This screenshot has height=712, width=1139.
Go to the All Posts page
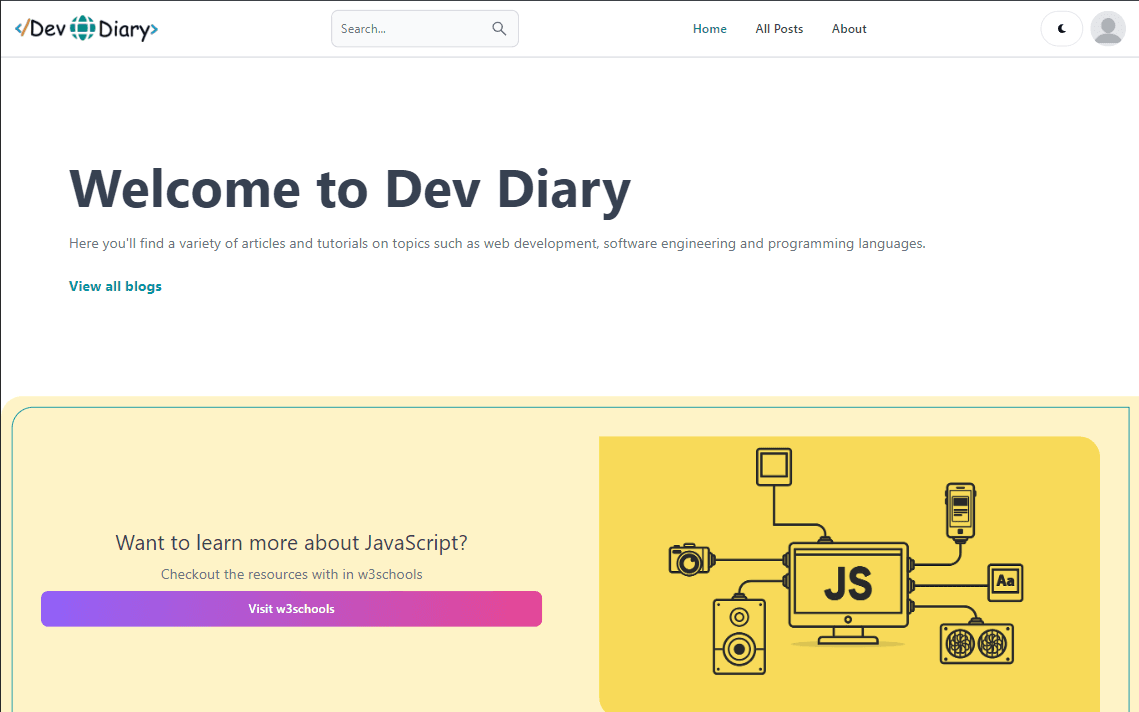pos(779,28)
